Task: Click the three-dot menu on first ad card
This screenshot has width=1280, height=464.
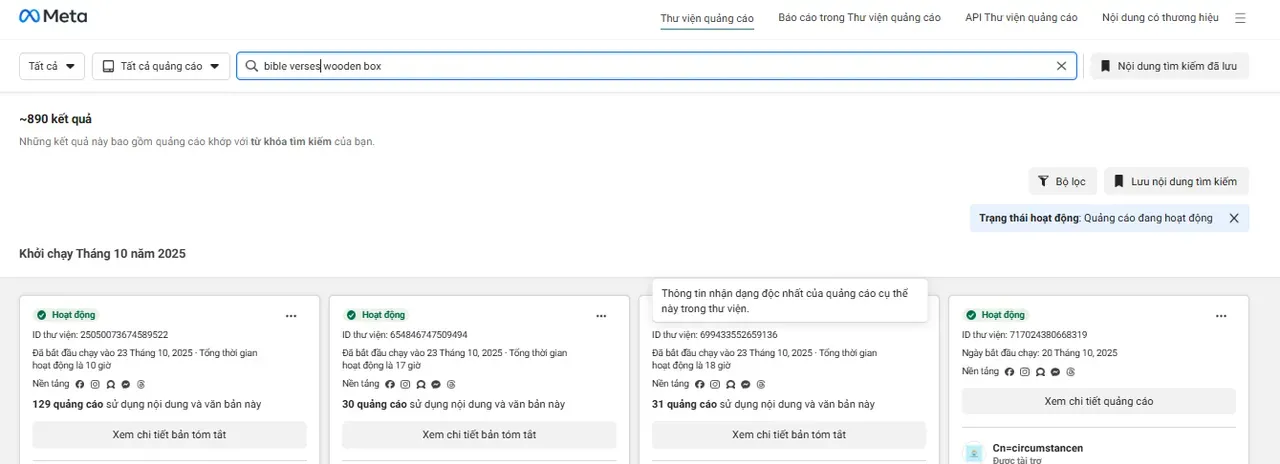Action: 291,315
